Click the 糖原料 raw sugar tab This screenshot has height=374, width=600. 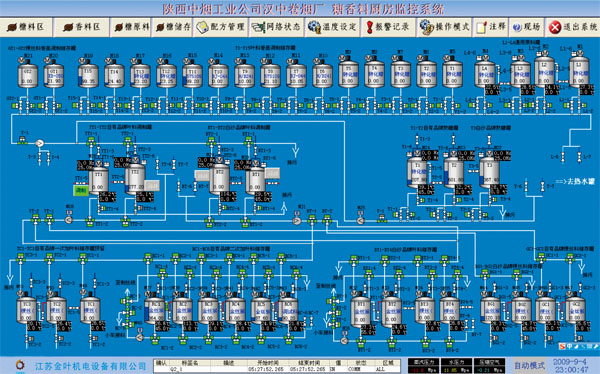point(131,27)
